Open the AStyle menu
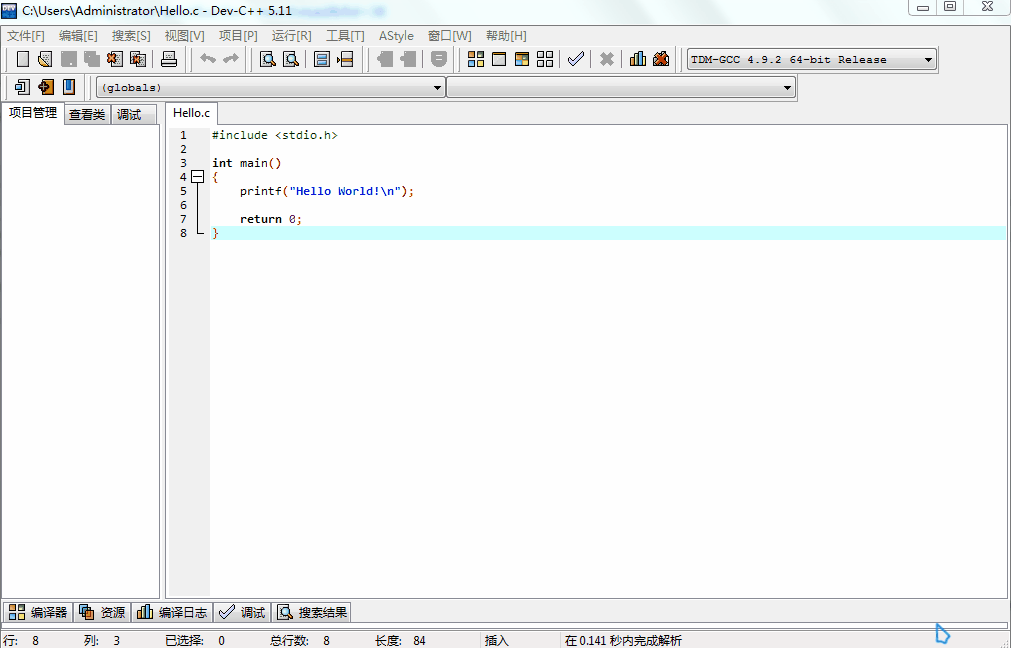 [396, 36]
